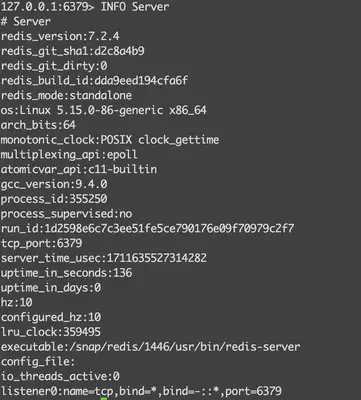The width and height of the screenshot is (361, 400).
Task: Click the uptime_in_seconds:136 line
Action: click(66, 273)
